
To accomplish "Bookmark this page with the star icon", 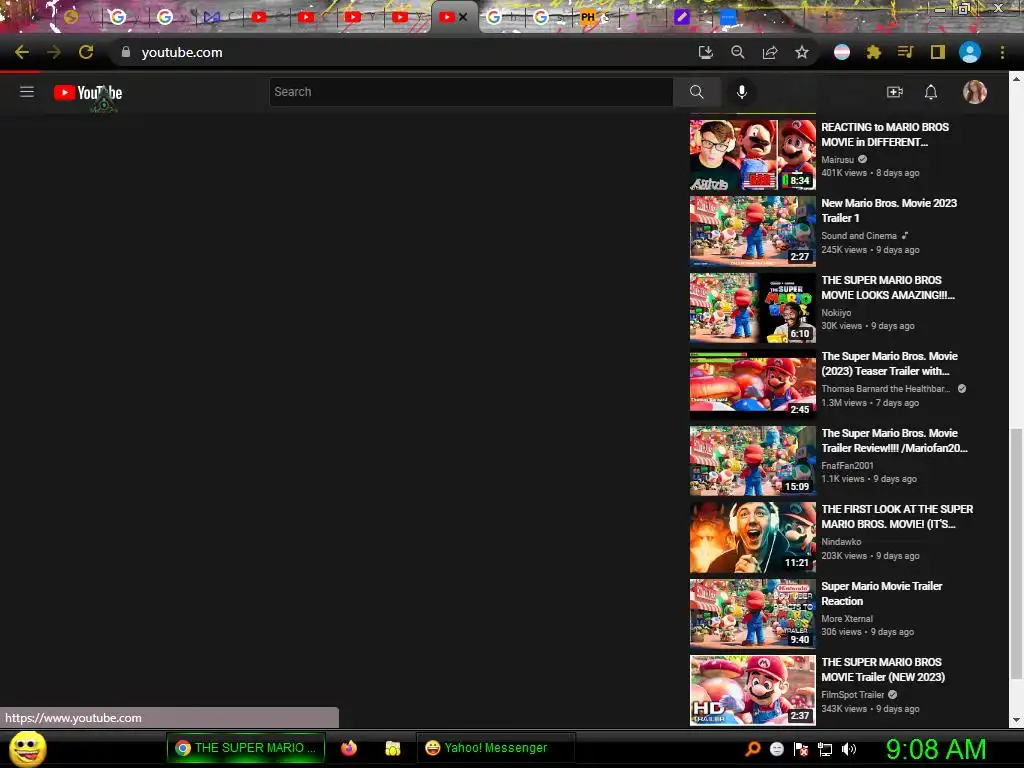I will (802, 52).
